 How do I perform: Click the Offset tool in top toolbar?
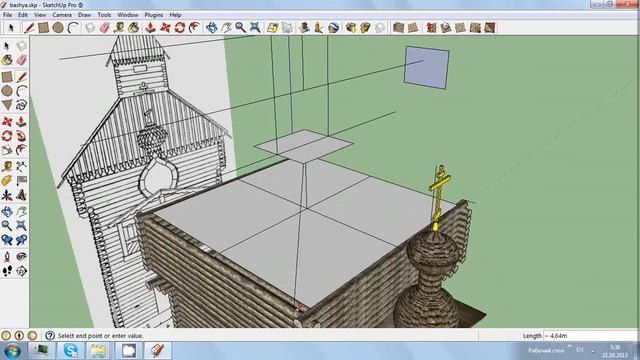click(x=194, y=28)
